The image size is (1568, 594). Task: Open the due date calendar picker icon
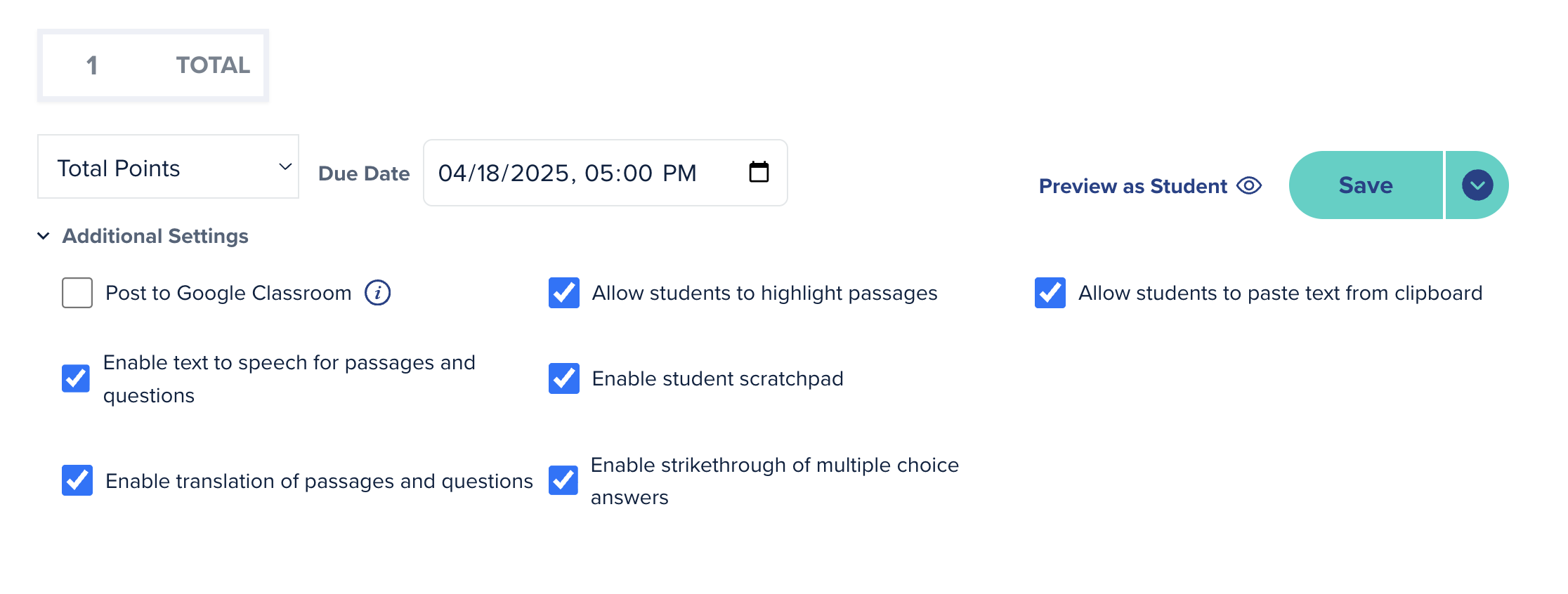pyautogui.click(x=759, y=172)
